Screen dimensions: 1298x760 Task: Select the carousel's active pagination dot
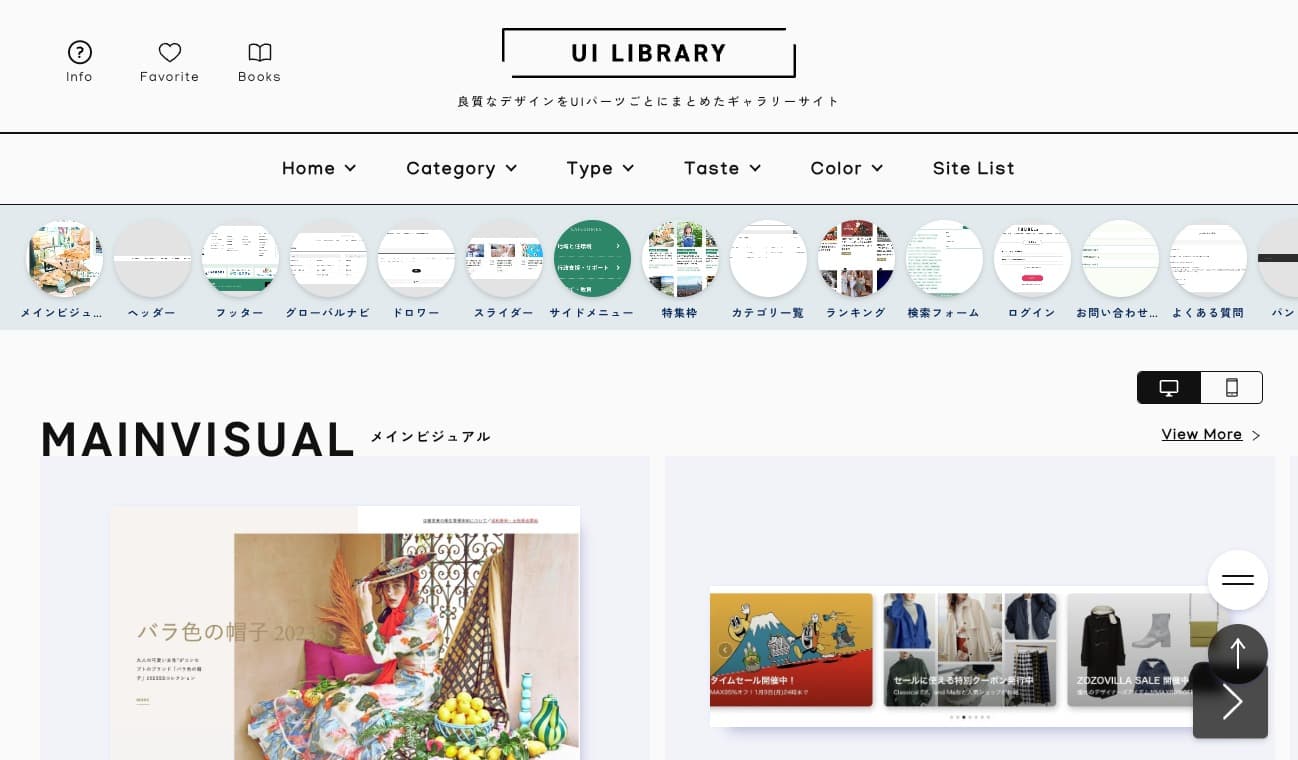tap(963, 717)
